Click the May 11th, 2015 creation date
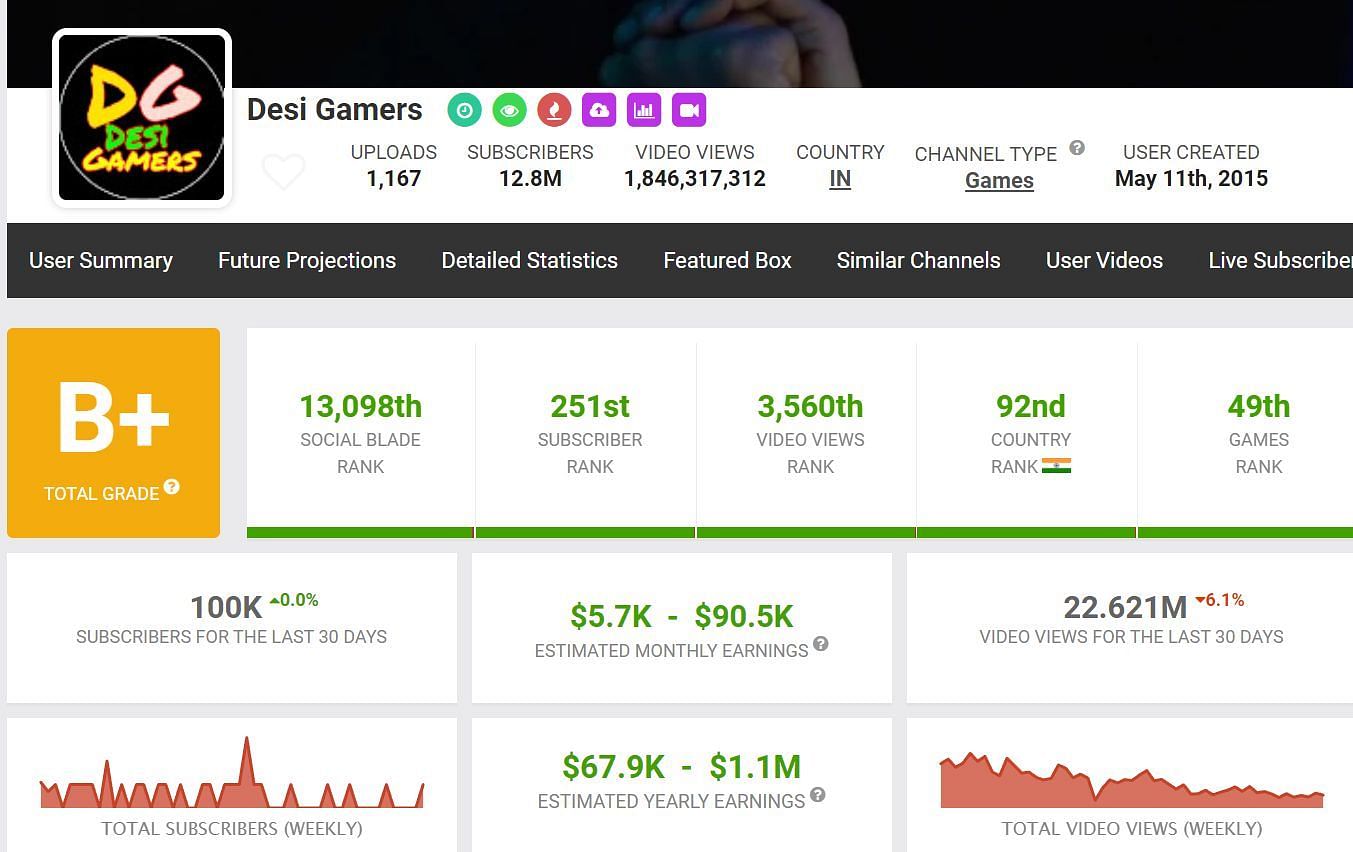This screenshot has height=852, width=1353. tap(1191, 179)
